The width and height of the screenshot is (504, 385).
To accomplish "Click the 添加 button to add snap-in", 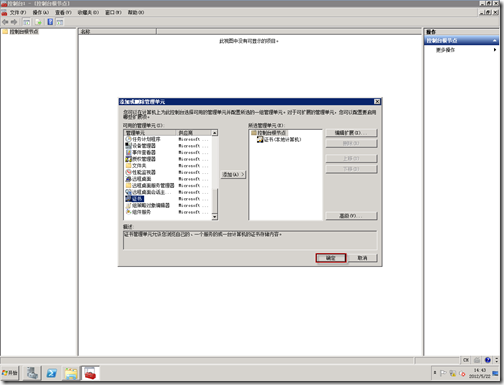I will (233, 174).
